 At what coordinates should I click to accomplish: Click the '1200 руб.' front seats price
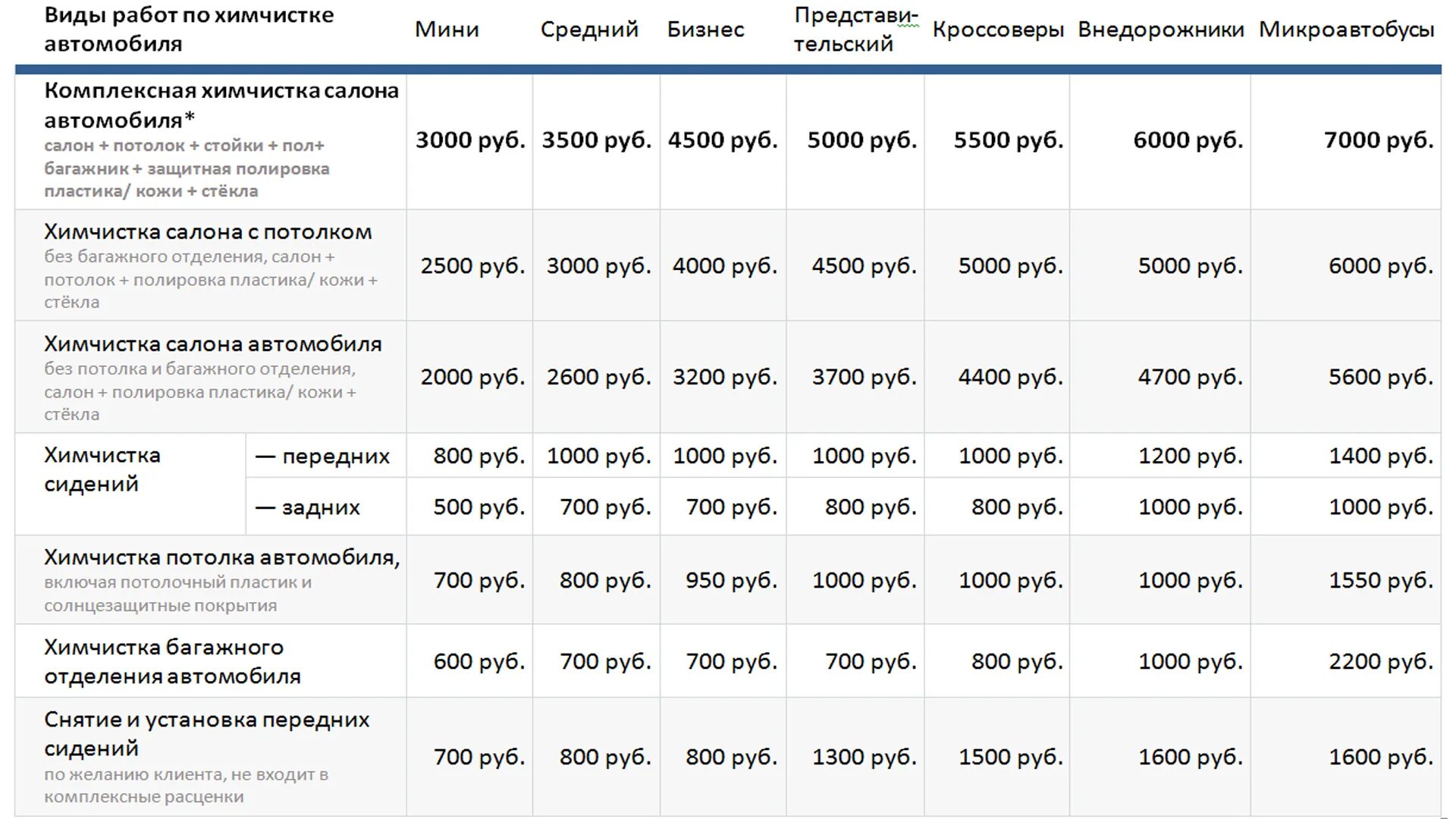[1191, 456]
